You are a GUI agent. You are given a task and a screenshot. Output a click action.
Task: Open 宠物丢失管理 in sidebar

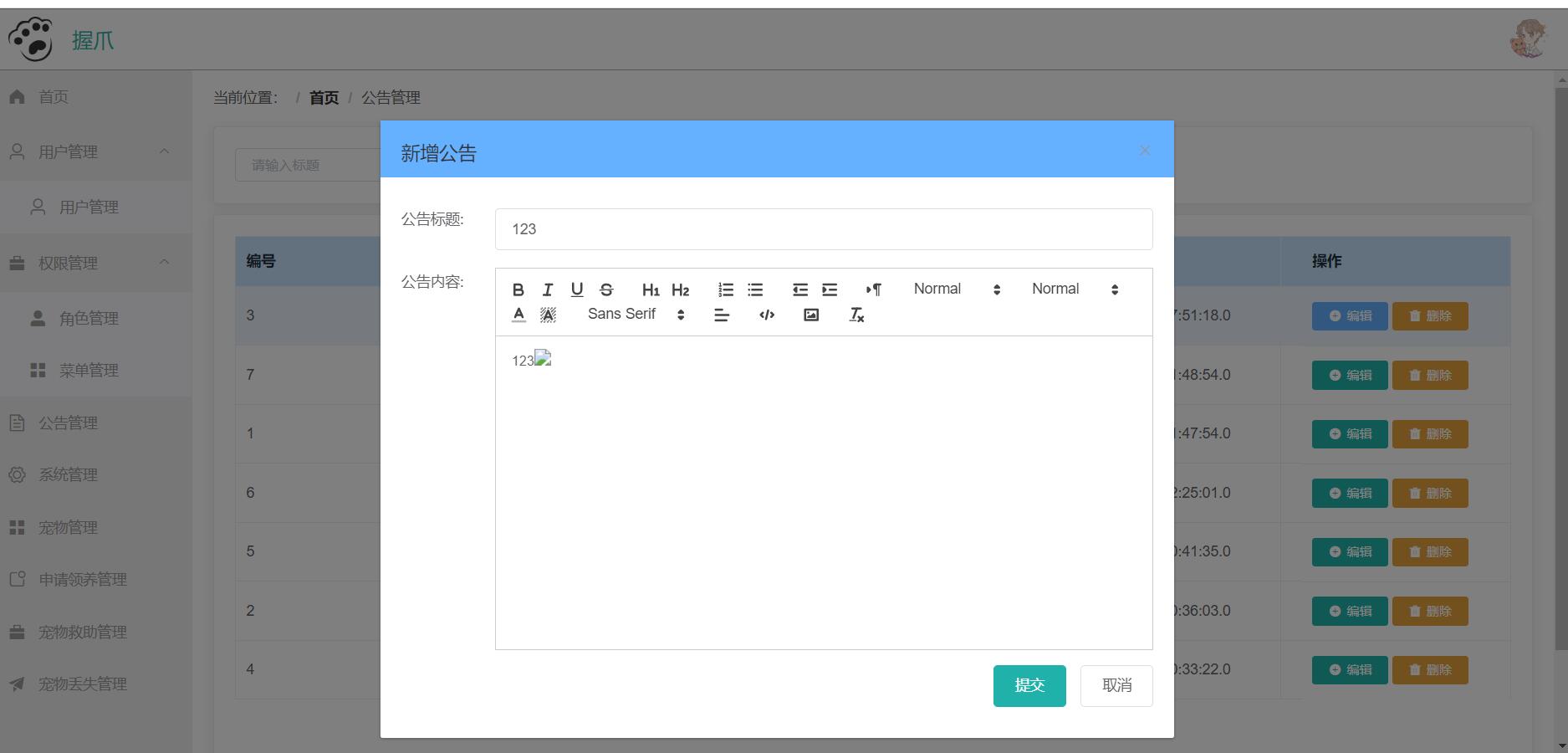coord(96,684)
